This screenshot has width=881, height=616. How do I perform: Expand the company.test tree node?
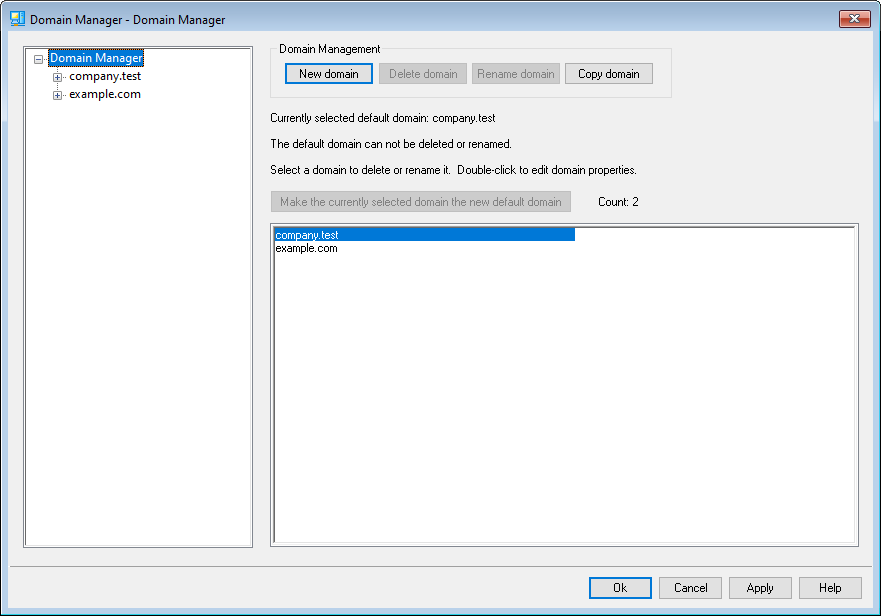(x=57, y=77)
